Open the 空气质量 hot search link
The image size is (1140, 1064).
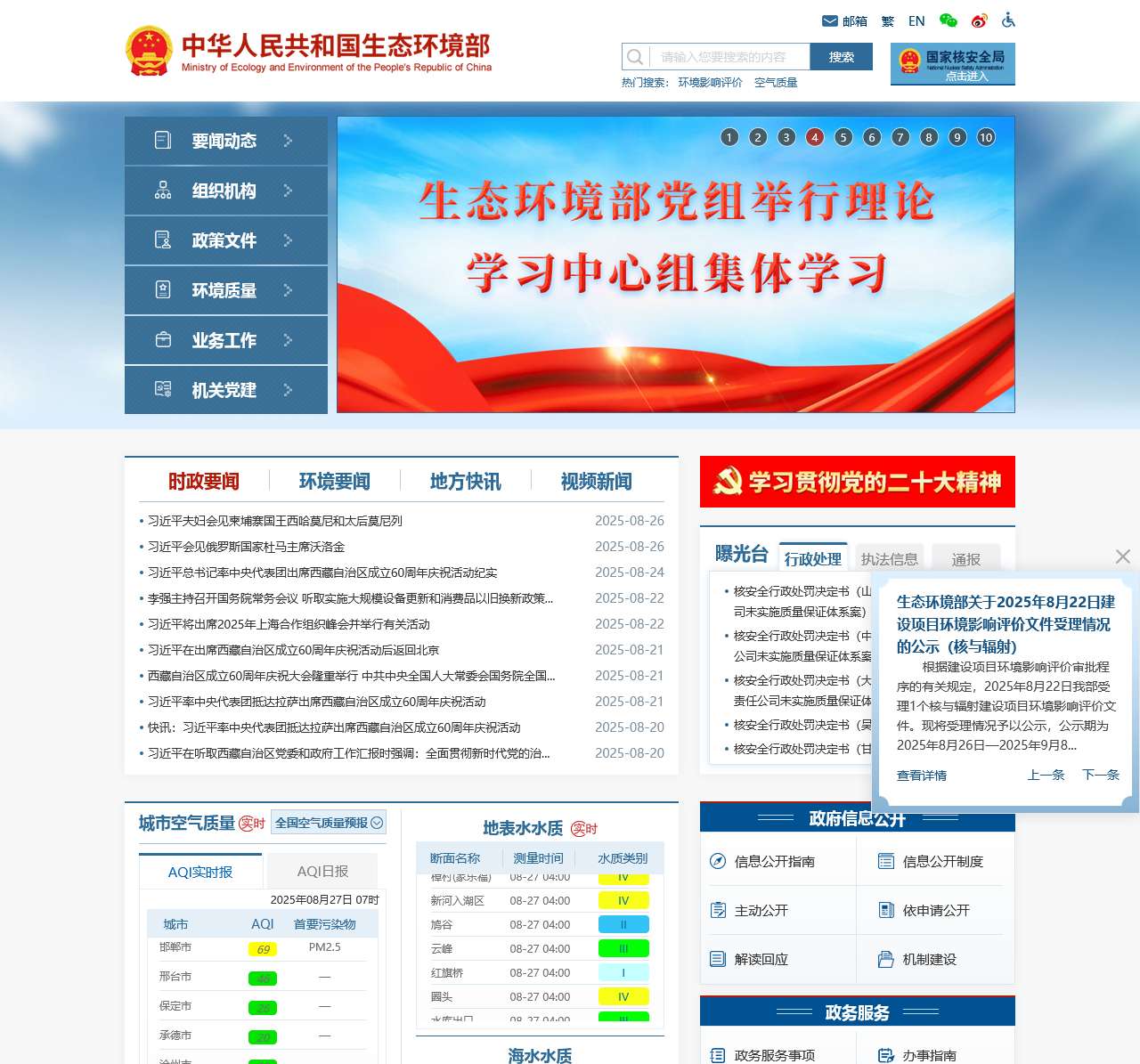776,83
